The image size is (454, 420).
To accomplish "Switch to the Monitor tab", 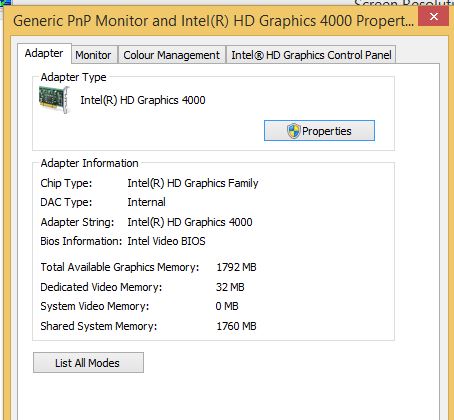I will (x=93, y=55).
